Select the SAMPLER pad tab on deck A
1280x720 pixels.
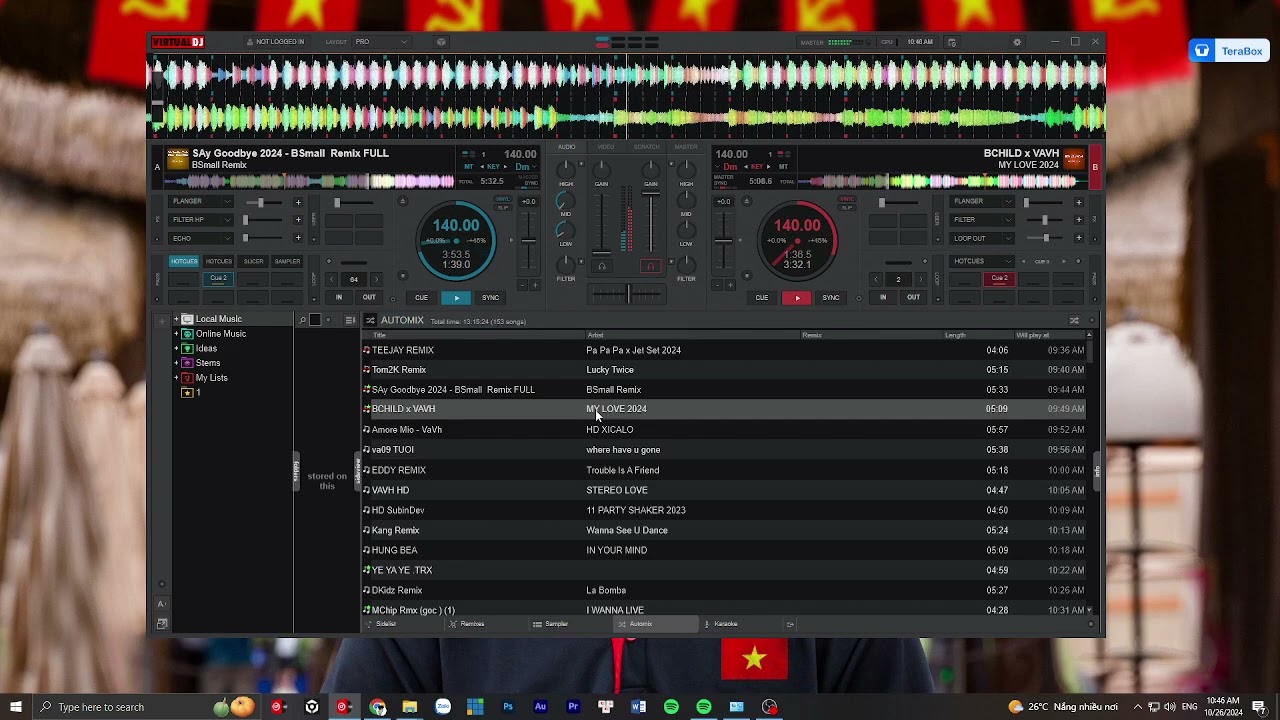click(x=287, y=261)
